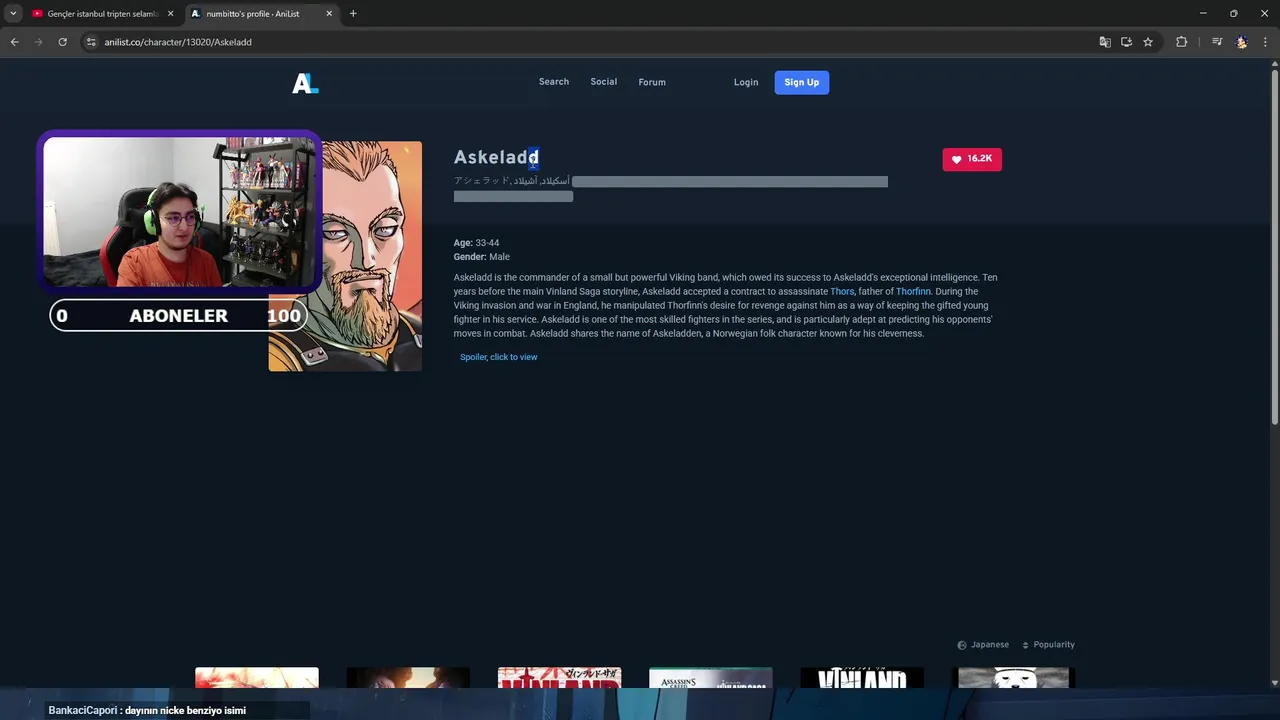Open the Forum menu item
1280x720 pixels.
point(652,82)
